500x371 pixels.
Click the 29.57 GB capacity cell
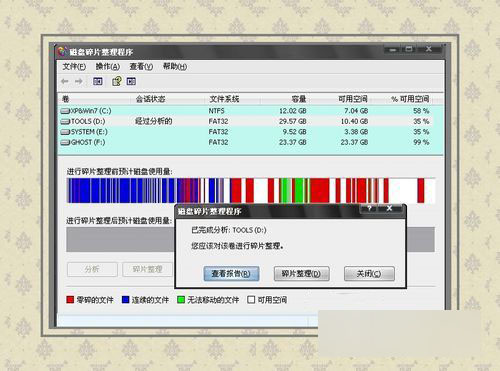[x=293, y=122]
